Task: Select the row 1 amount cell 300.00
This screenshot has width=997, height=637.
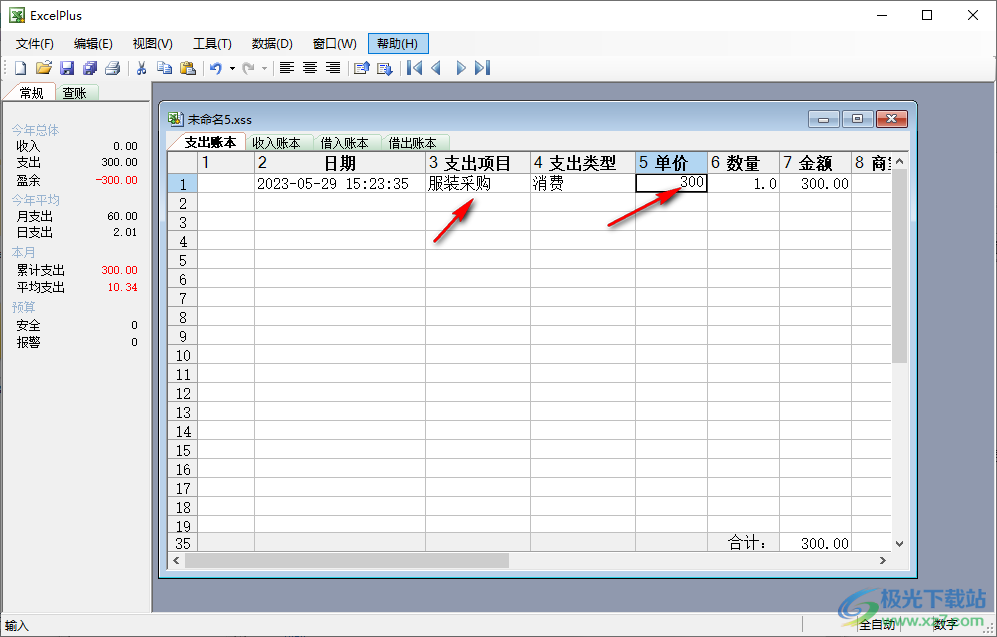Action: click(815, 183)
